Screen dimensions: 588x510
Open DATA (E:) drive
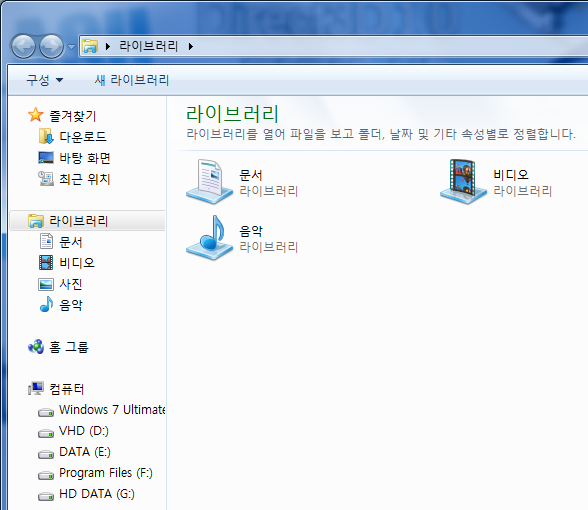(x=85, y=452)
